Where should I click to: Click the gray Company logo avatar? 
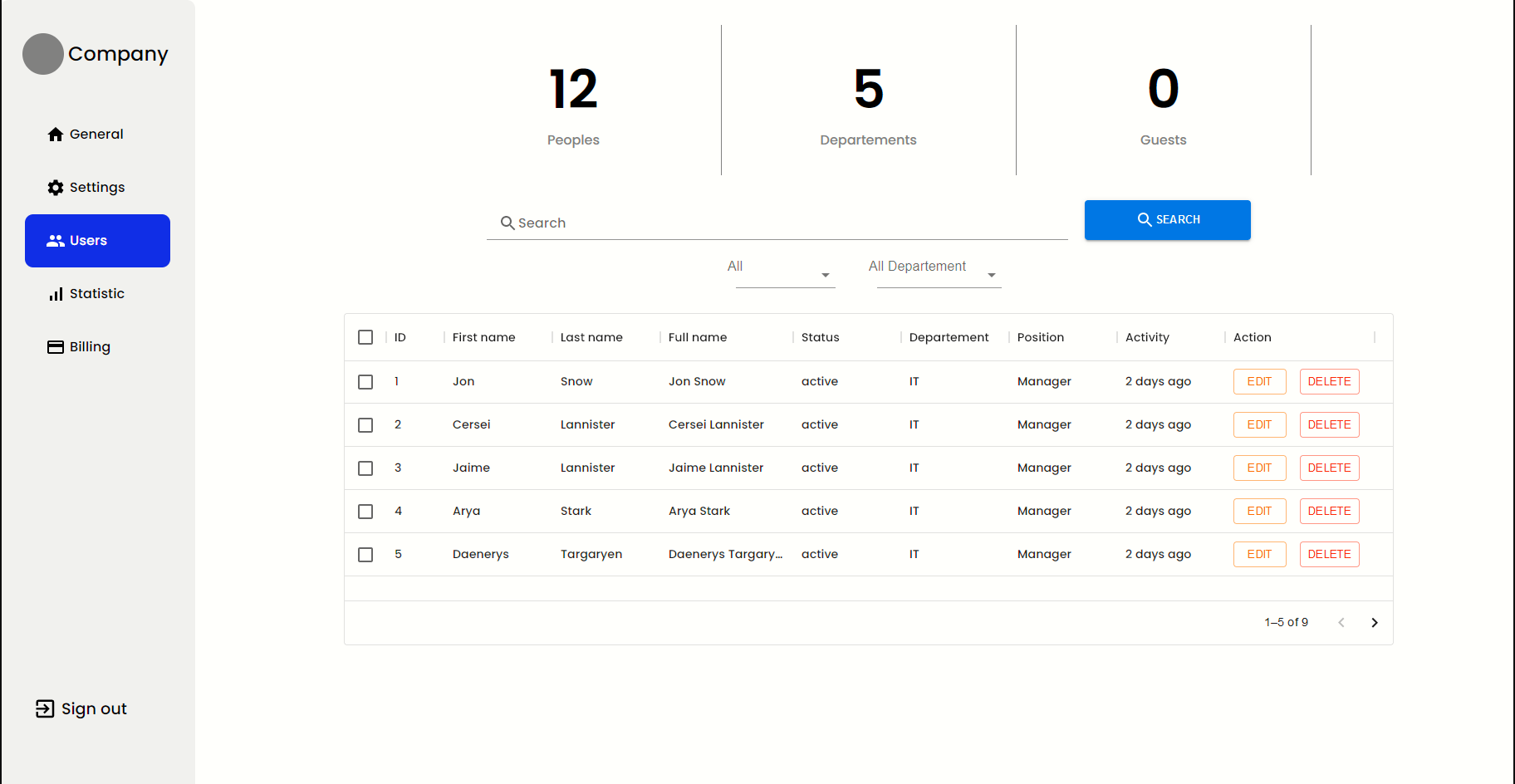tap(43, 54)
